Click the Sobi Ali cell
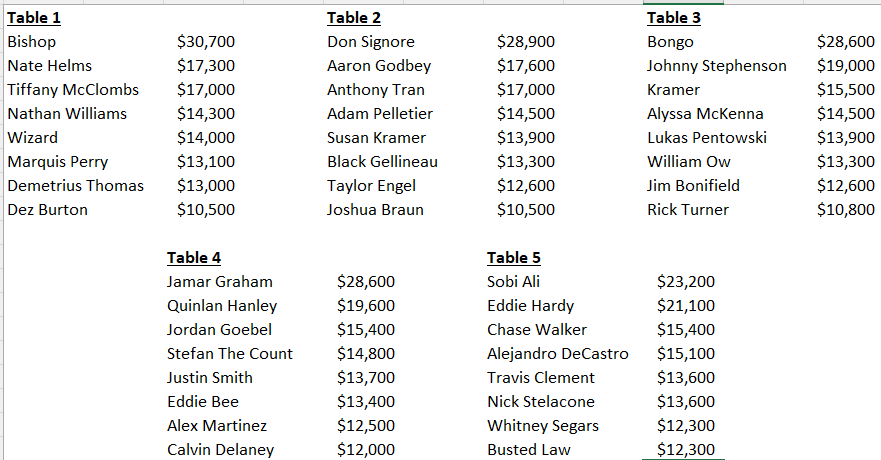 pos(514,281)
